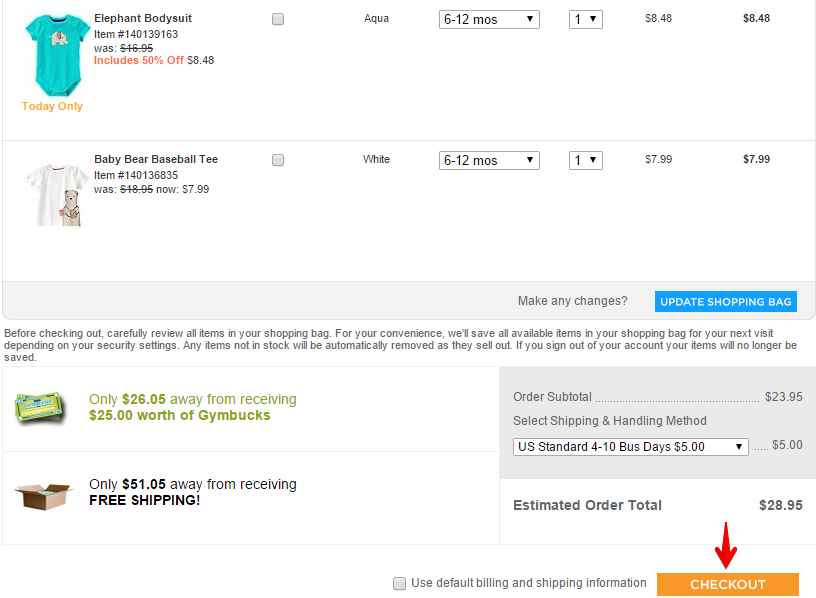Click the Today Only label under bodysuit
Image resolution: width=816 pixels, height=598 pixels.
52,106
